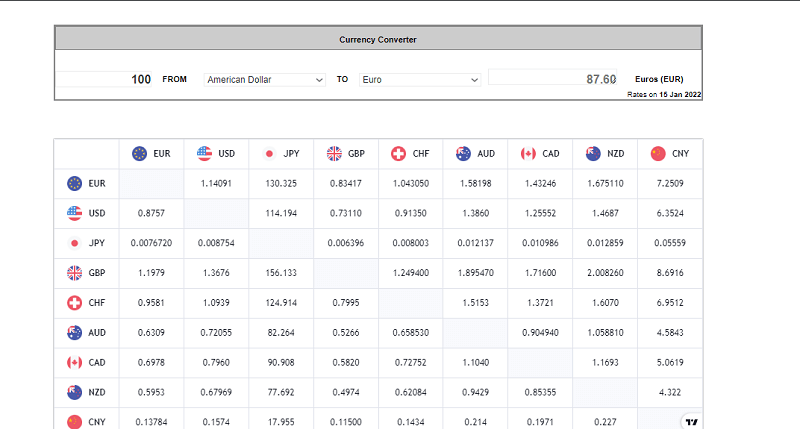Screen dimensions: 800x429
Task: Select CAD to CNY rate 5.0619
Action: tap(670, 362)
